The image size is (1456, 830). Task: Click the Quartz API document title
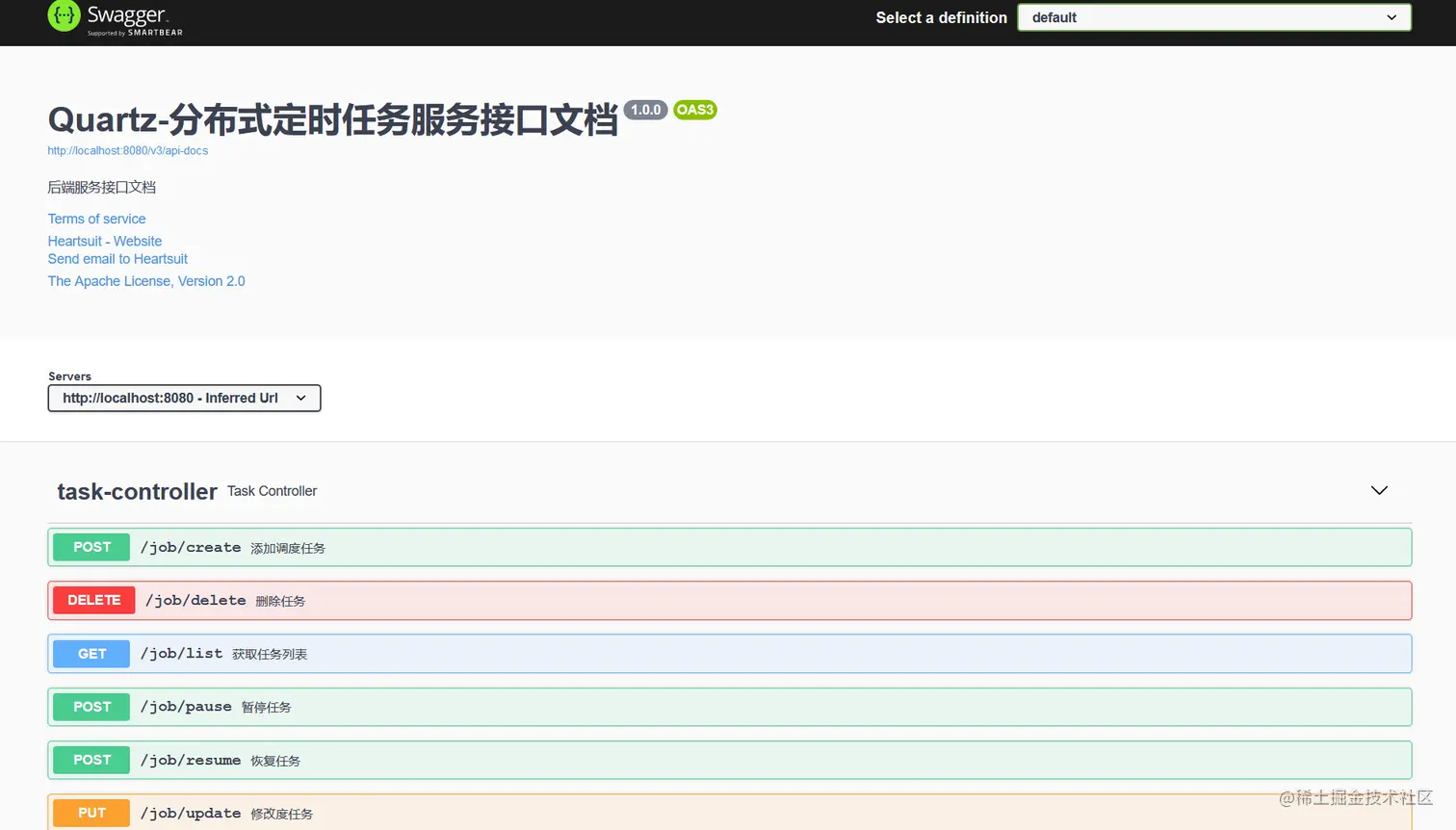[332, 120]
